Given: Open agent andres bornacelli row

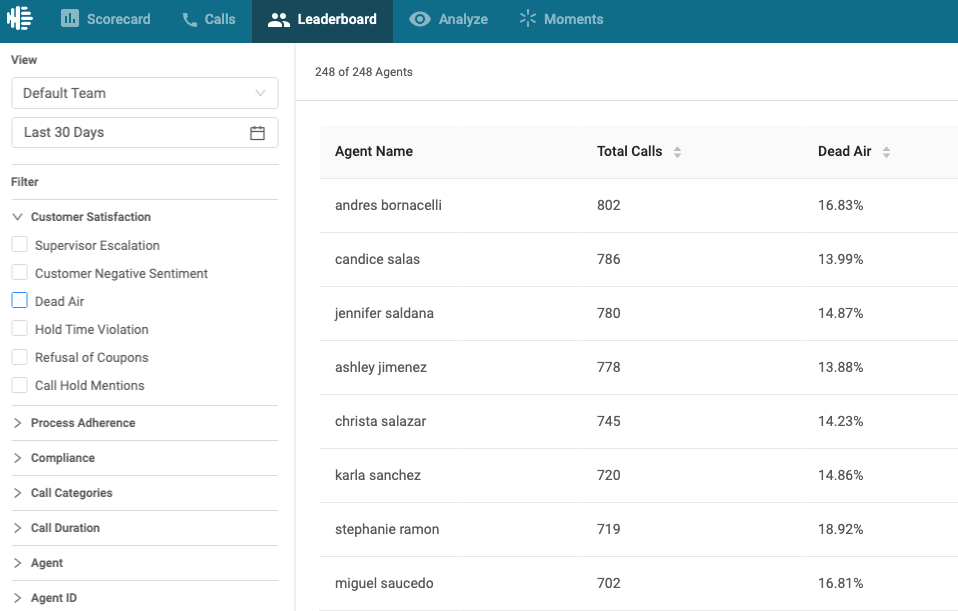Looking at the screenshot, I should (638, 205).
